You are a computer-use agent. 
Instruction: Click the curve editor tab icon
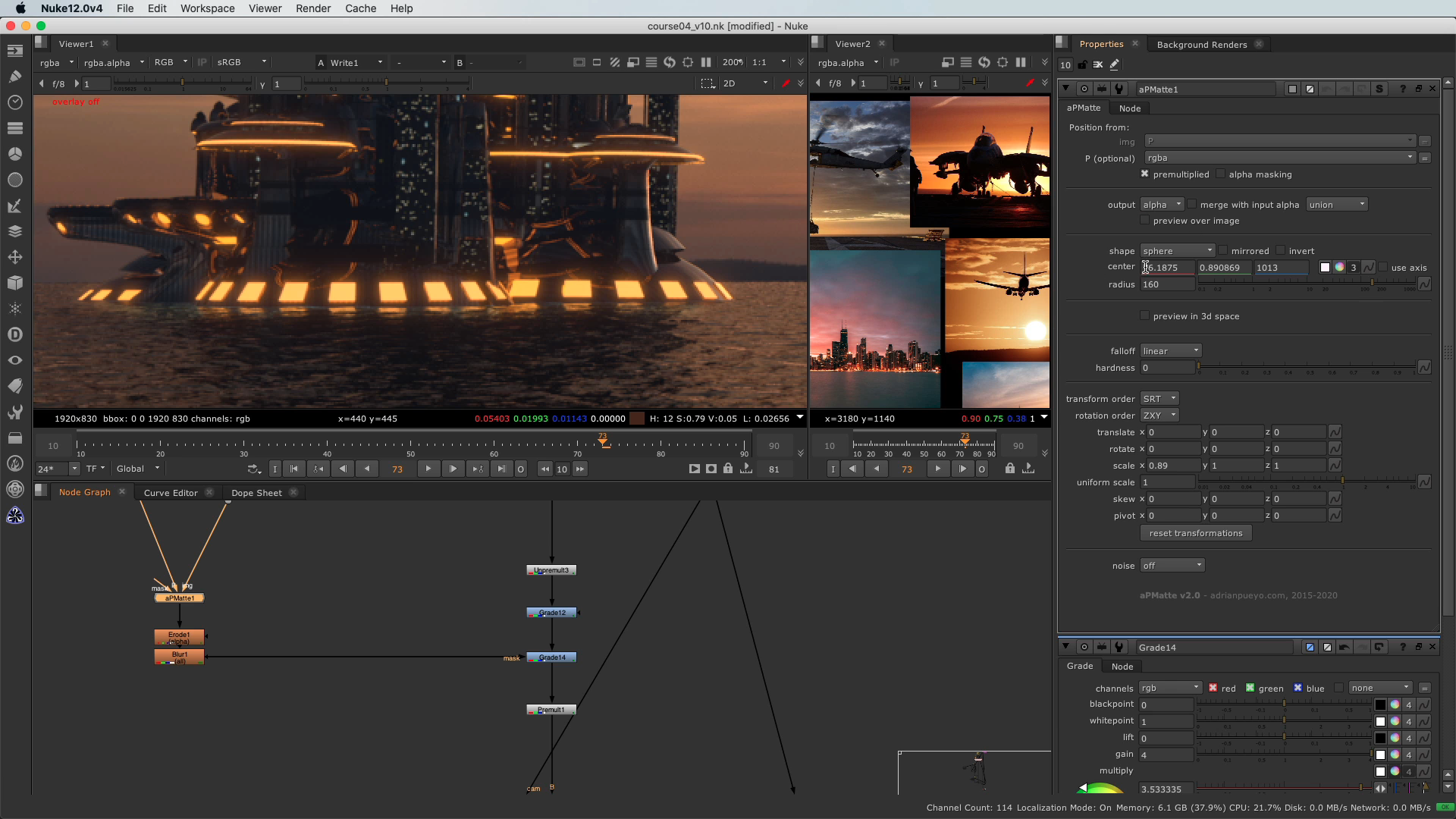171,491
